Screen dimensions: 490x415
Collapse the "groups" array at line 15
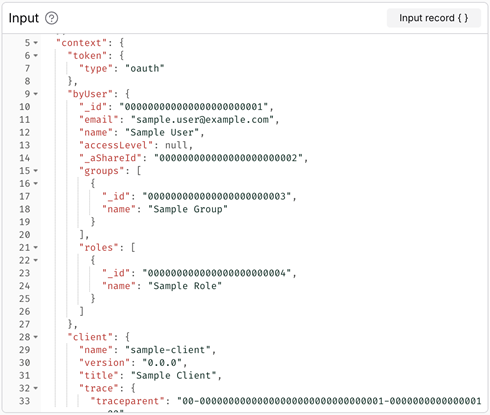tap(35, 171)
